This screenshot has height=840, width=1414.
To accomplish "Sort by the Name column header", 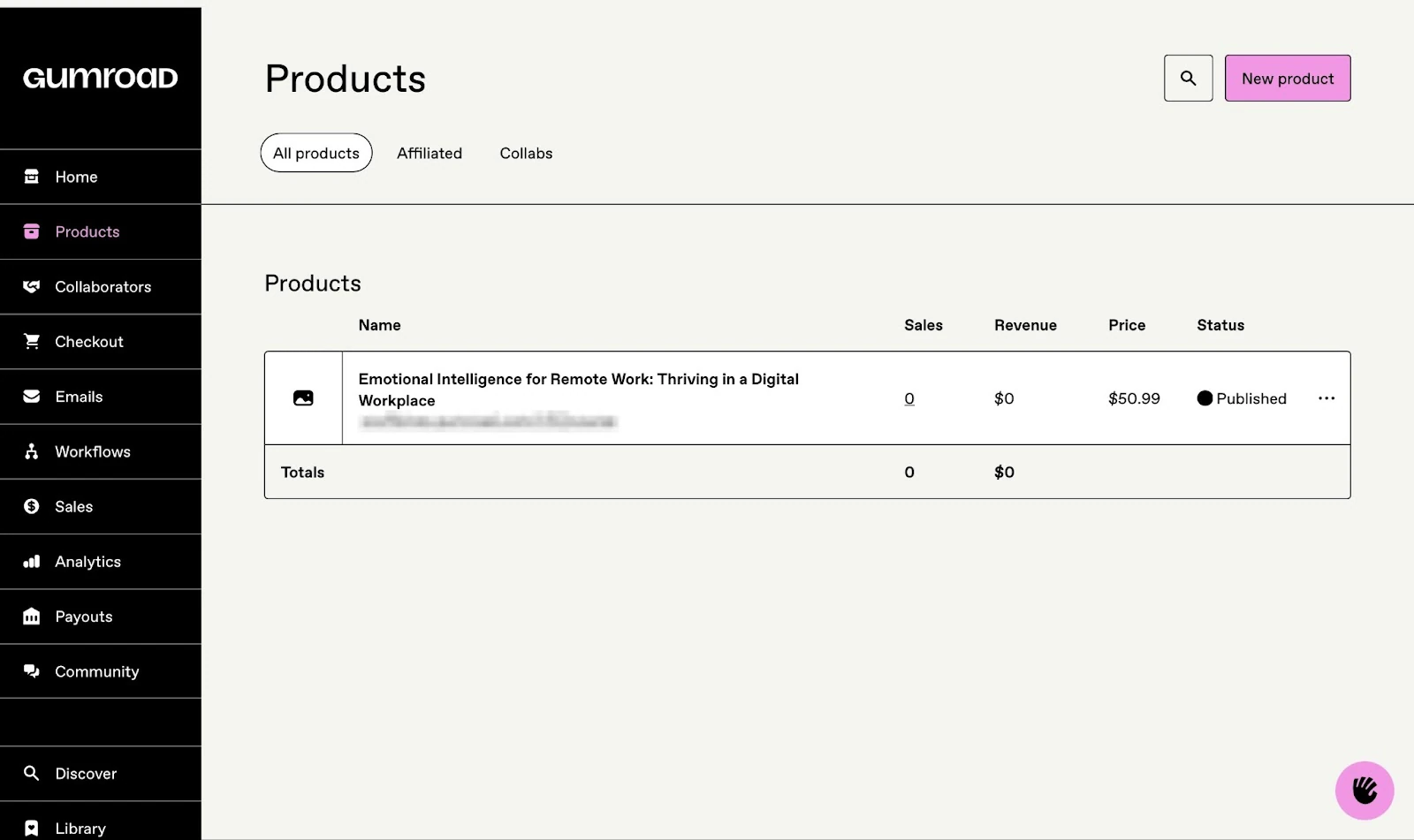I will click(x=379, y=325).
